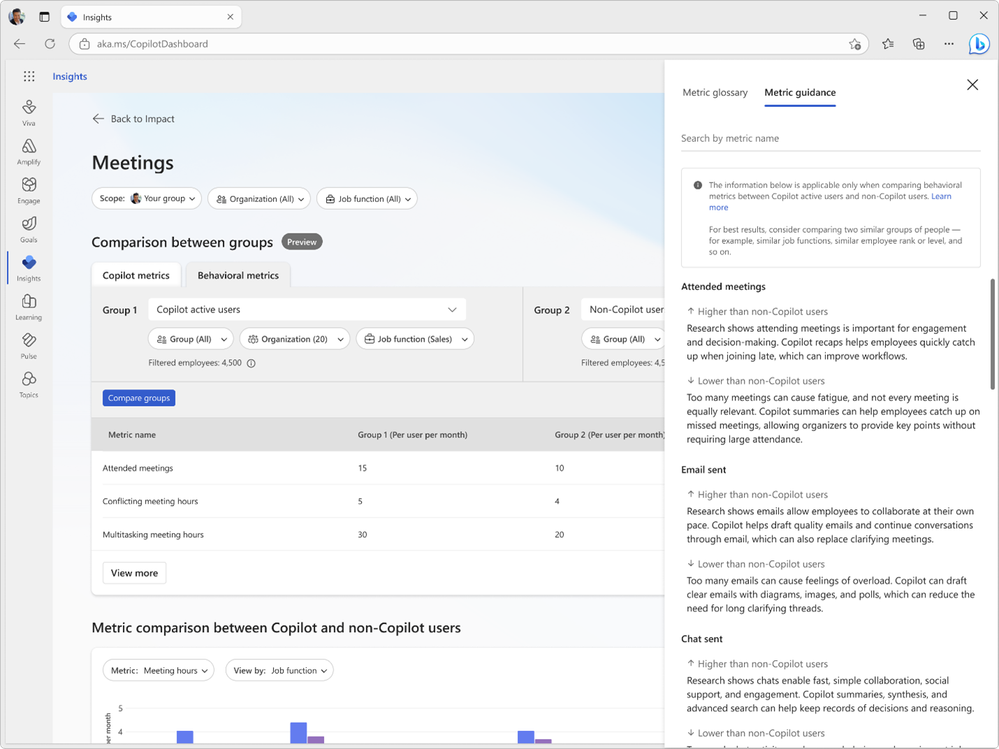This screenshot has height=749, width=999.
Task: Open Organization (All) filter dropdown
Action: [259, 199]
